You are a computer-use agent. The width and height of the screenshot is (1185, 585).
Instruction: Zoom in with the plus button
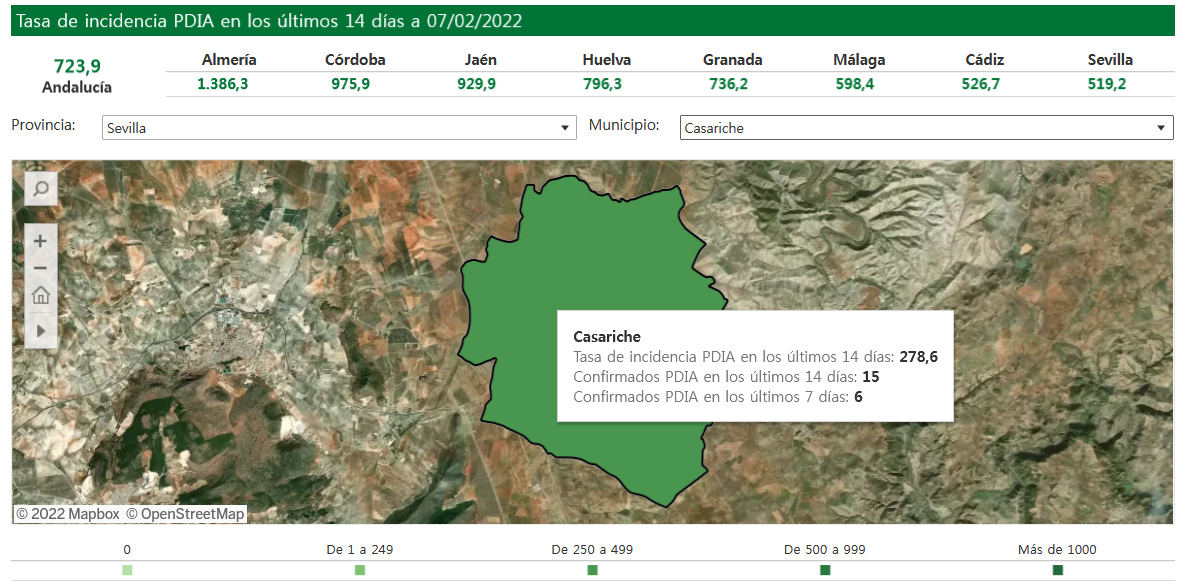pos(41,241)
